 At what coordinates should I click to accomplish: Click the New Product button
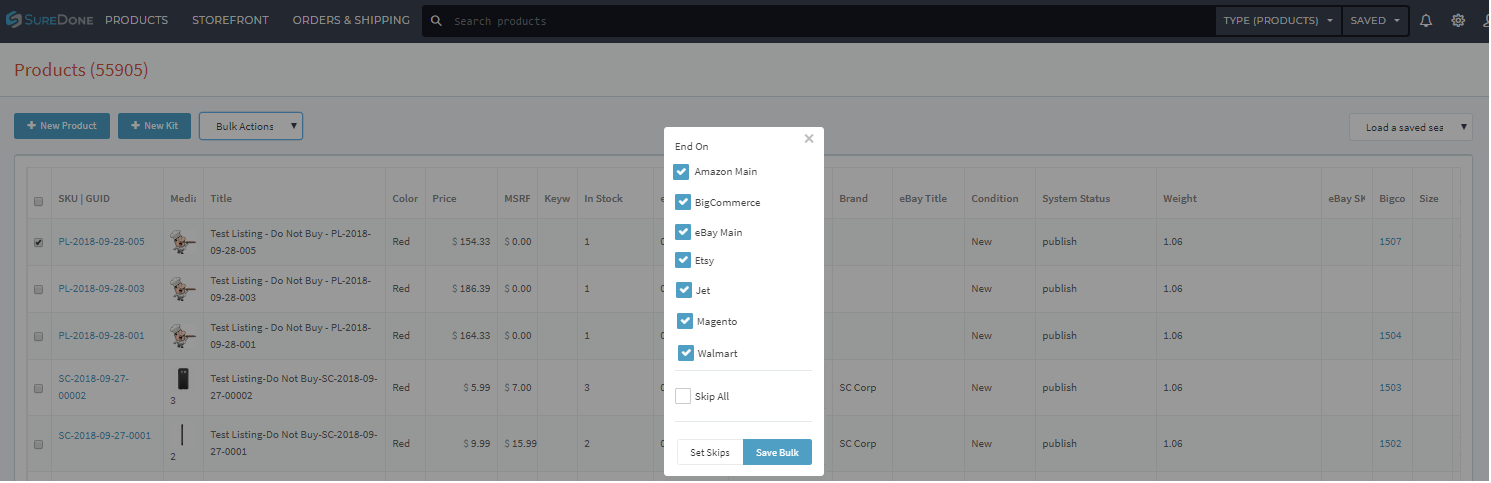pyautogui.click(x=62, y=126)
